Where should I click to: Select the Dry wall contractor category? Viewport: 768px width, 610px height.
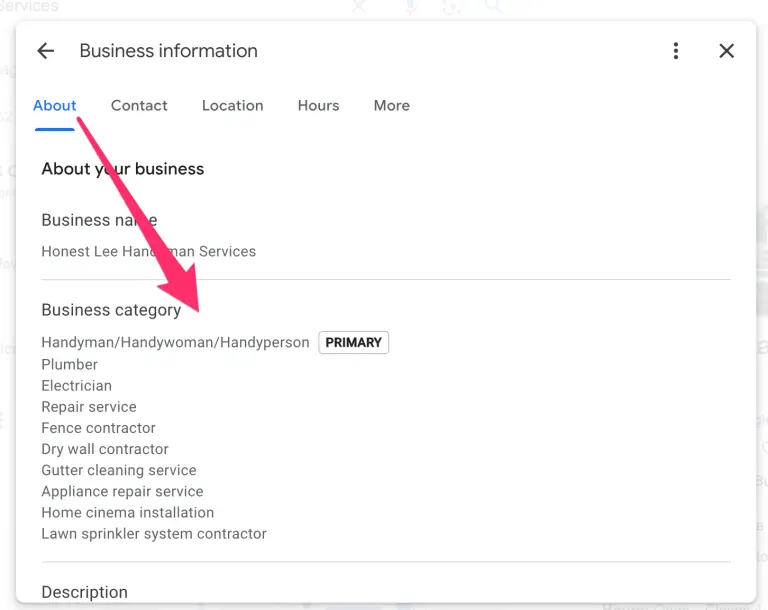point(105,449)
